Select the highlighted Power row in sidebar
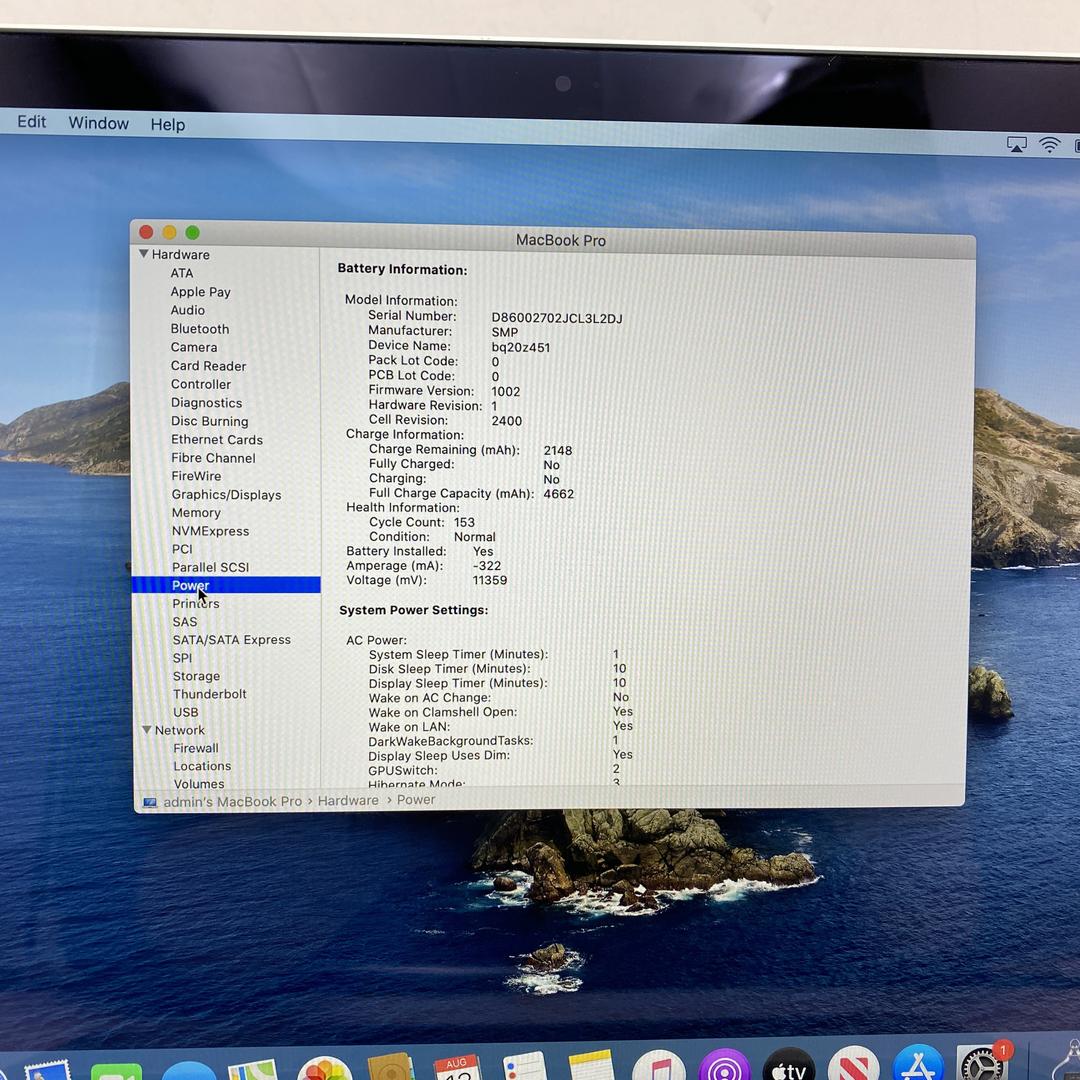 pyautogui.click(x=226, y=585)
